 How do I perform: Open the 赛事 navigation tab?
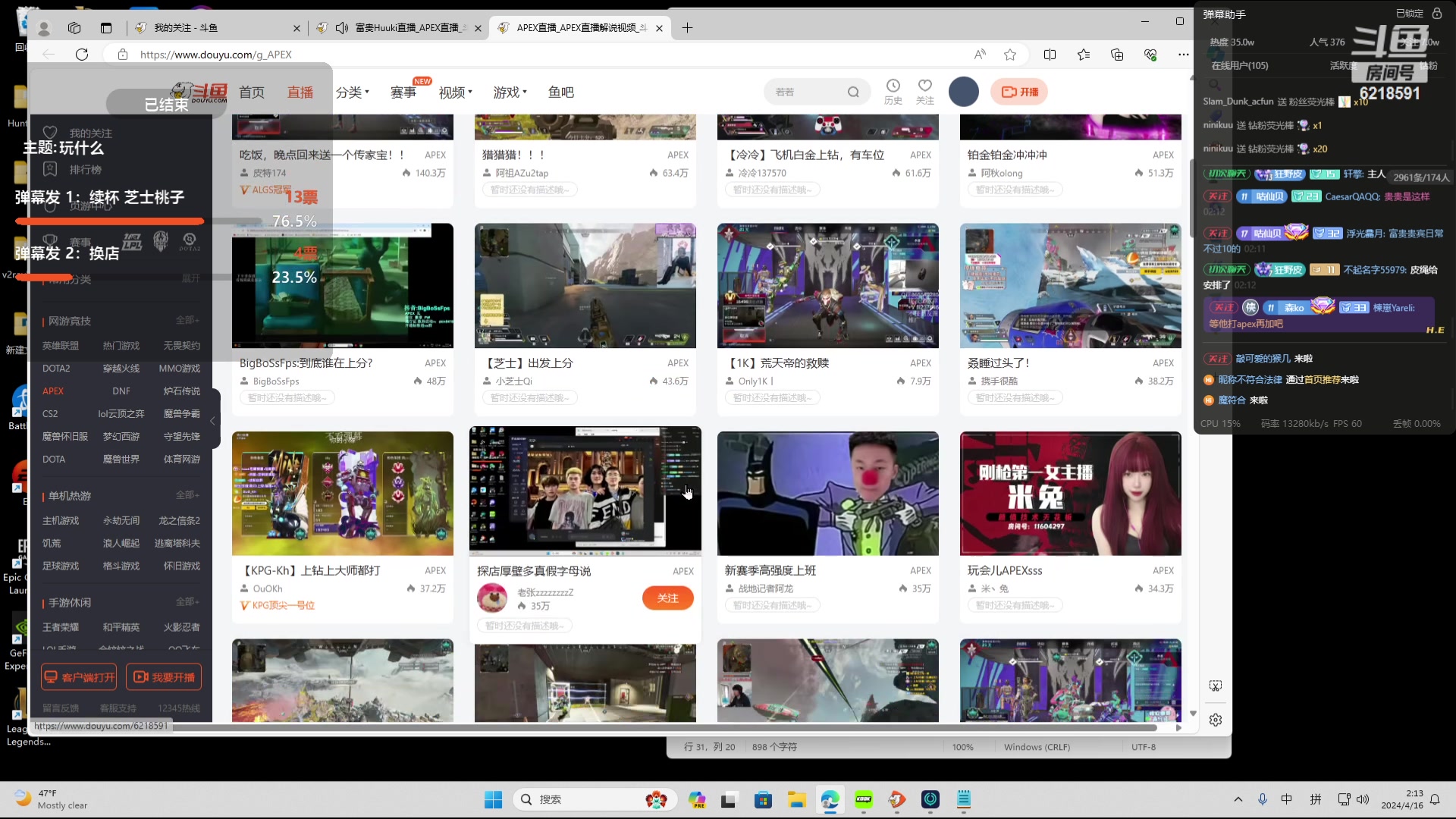(x=403, y=92)
